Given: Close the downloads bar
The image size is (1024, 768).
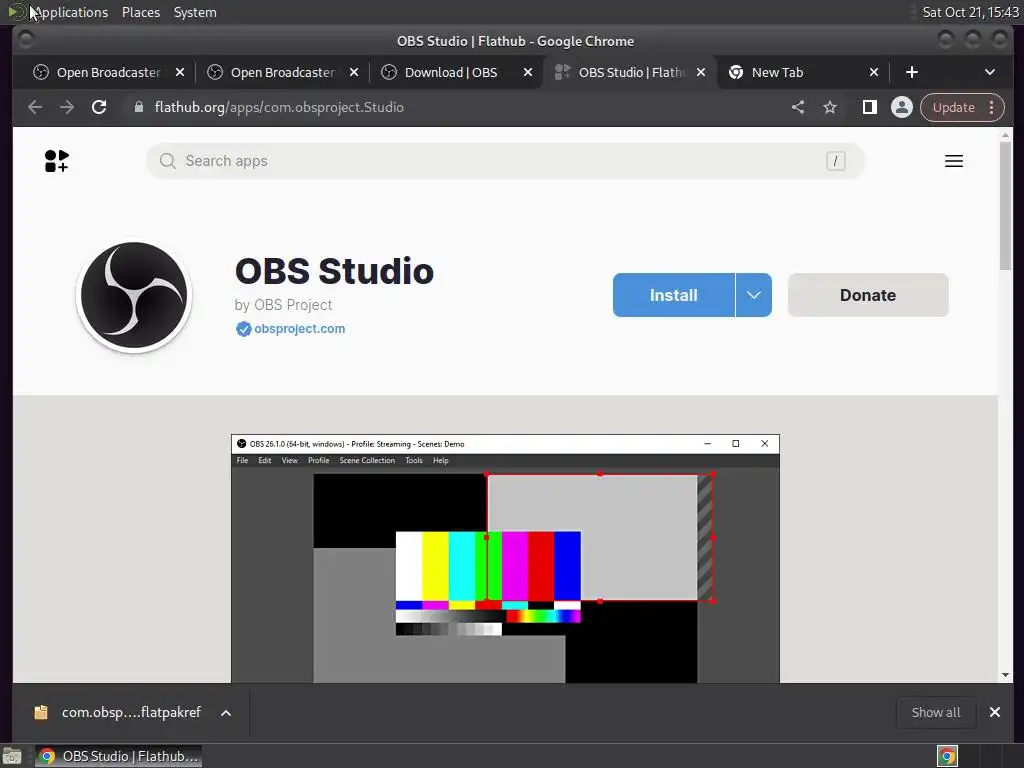Looking at the screenshot, I should [x=995, y=712].
